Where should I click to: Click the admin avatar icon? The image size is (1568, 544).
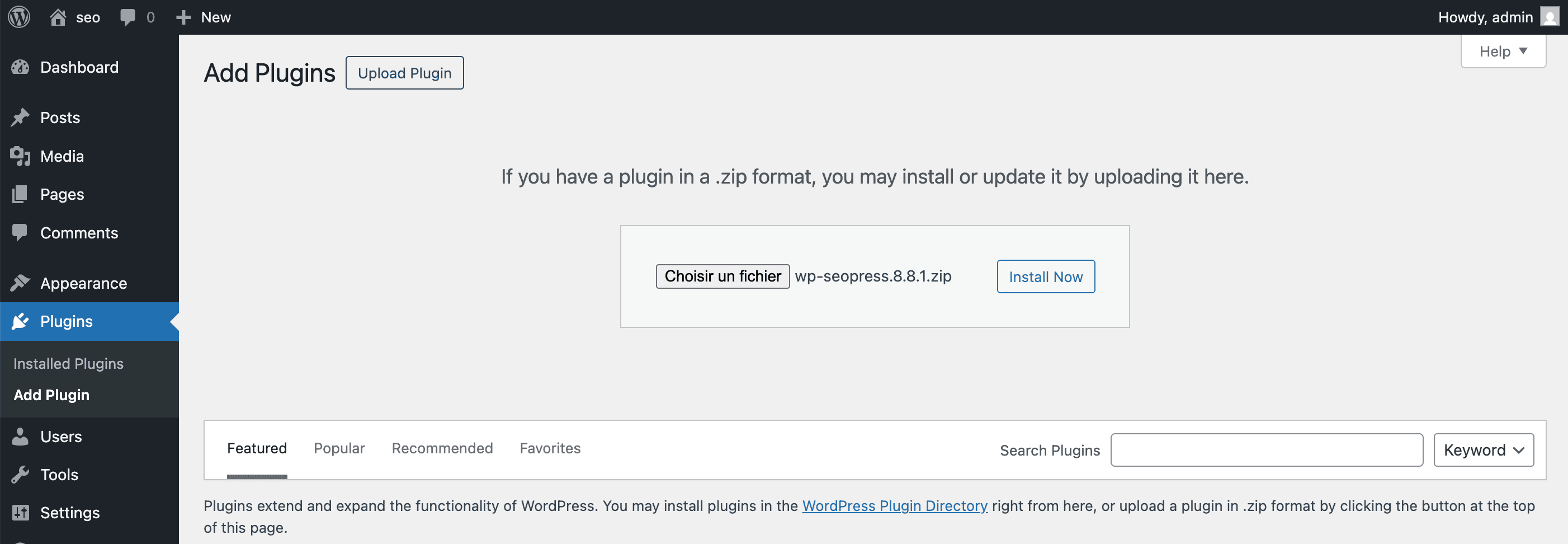click(x=1549, y=17)
